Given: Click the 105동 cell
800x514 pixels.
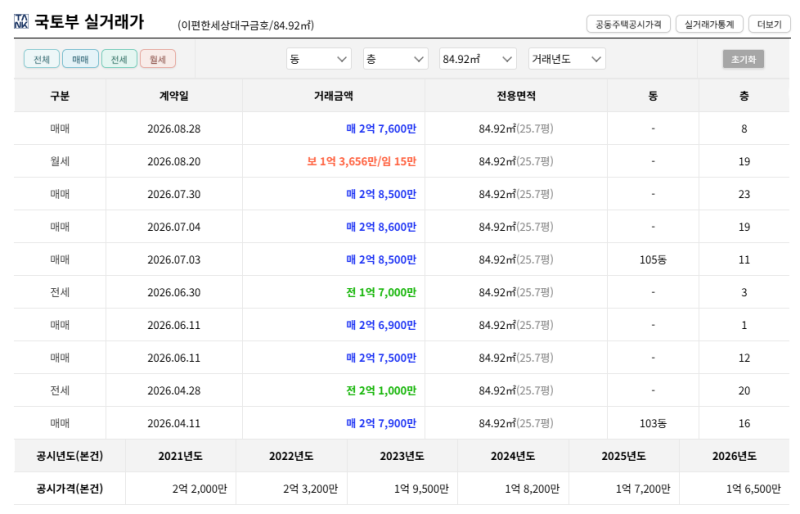Looking at the screenshot, I should [x=653, y=259].
